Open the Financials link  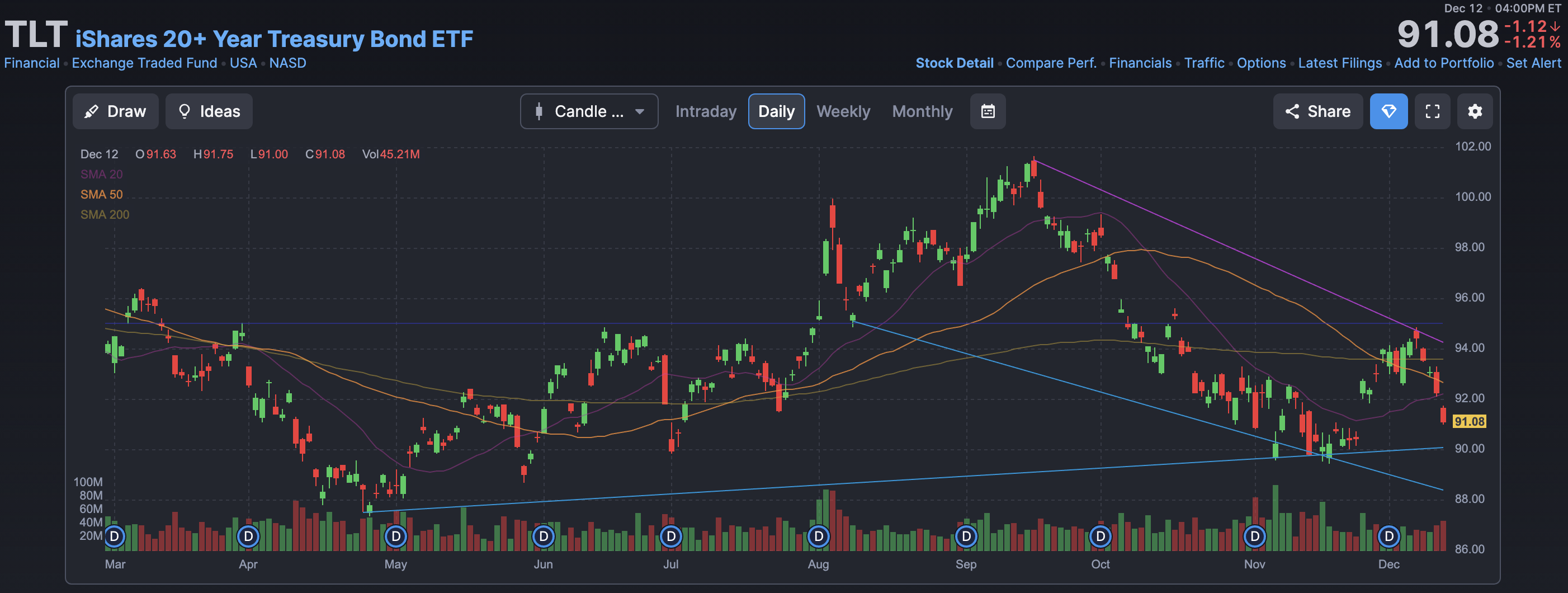(1140, 63)
